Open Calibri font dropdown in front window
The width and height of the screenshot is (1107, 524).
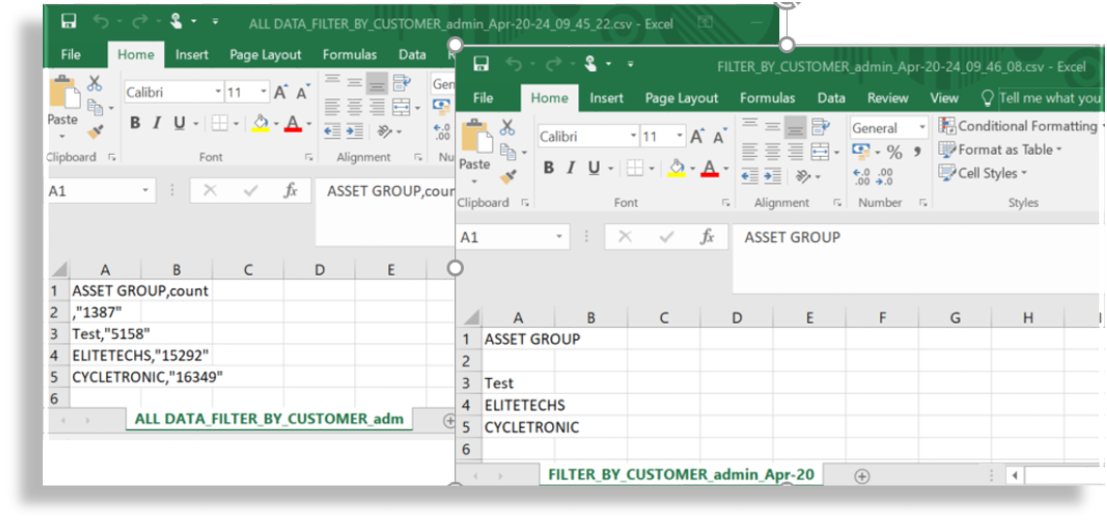point(633,136)
